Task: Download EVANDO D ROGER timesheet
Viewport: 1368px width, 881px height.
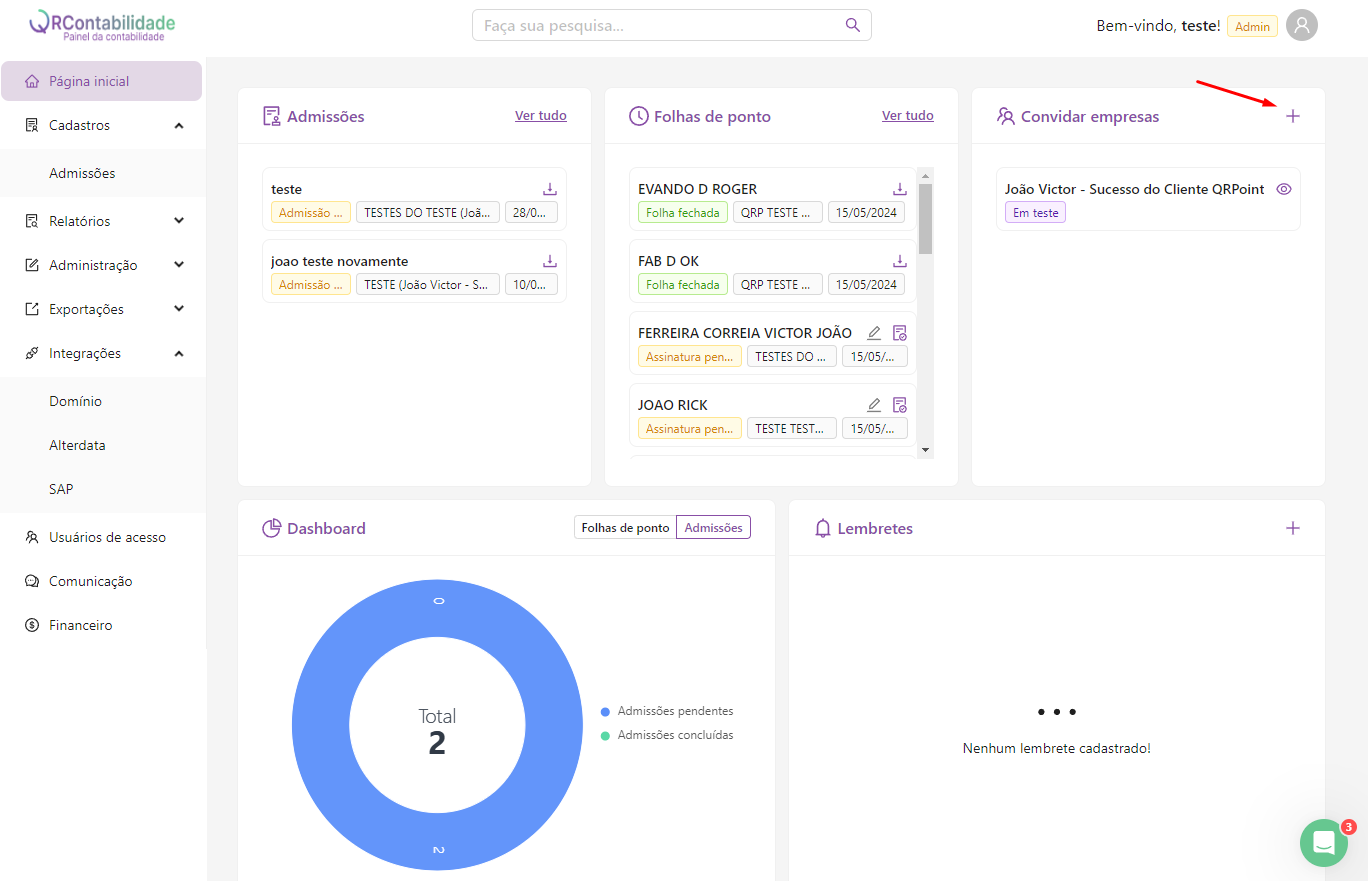Action: click(899, 189)
